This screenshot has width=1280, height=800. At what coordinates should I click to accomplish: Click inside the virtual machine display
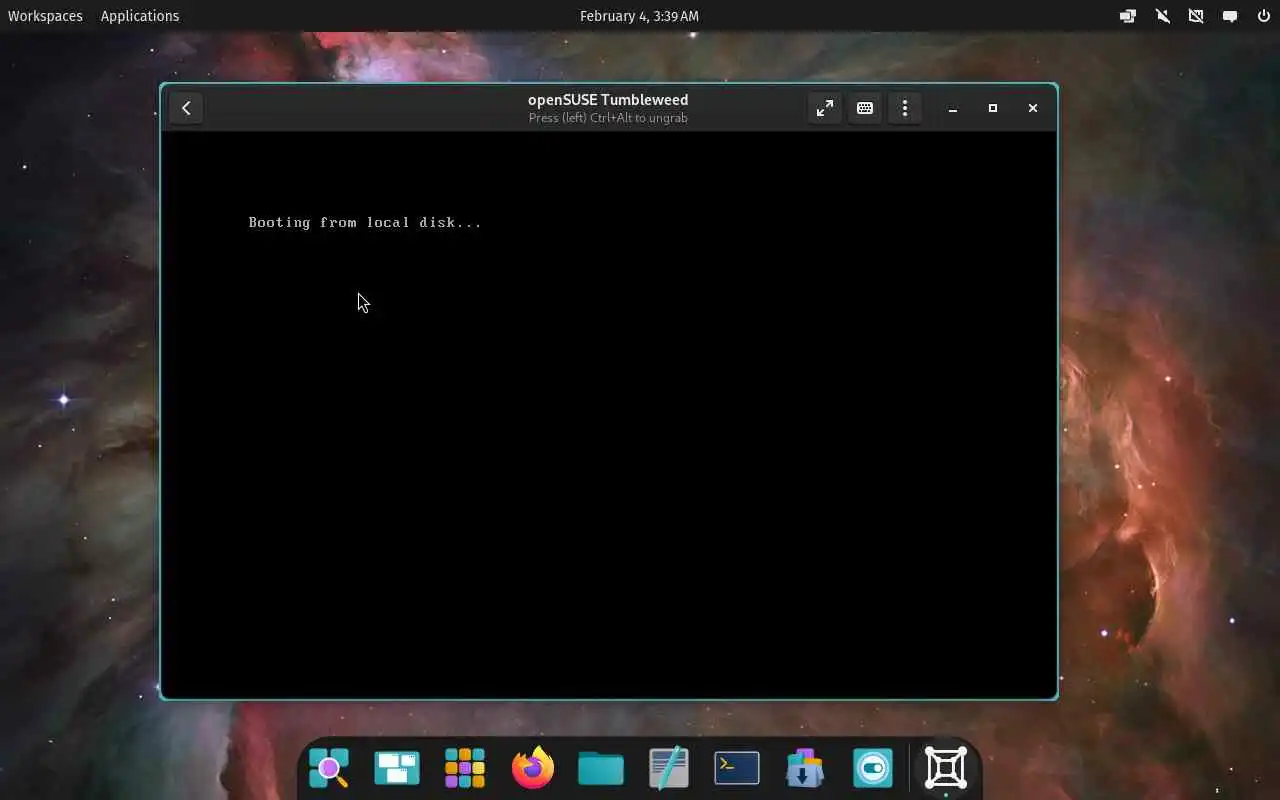(x=609, y=415)
